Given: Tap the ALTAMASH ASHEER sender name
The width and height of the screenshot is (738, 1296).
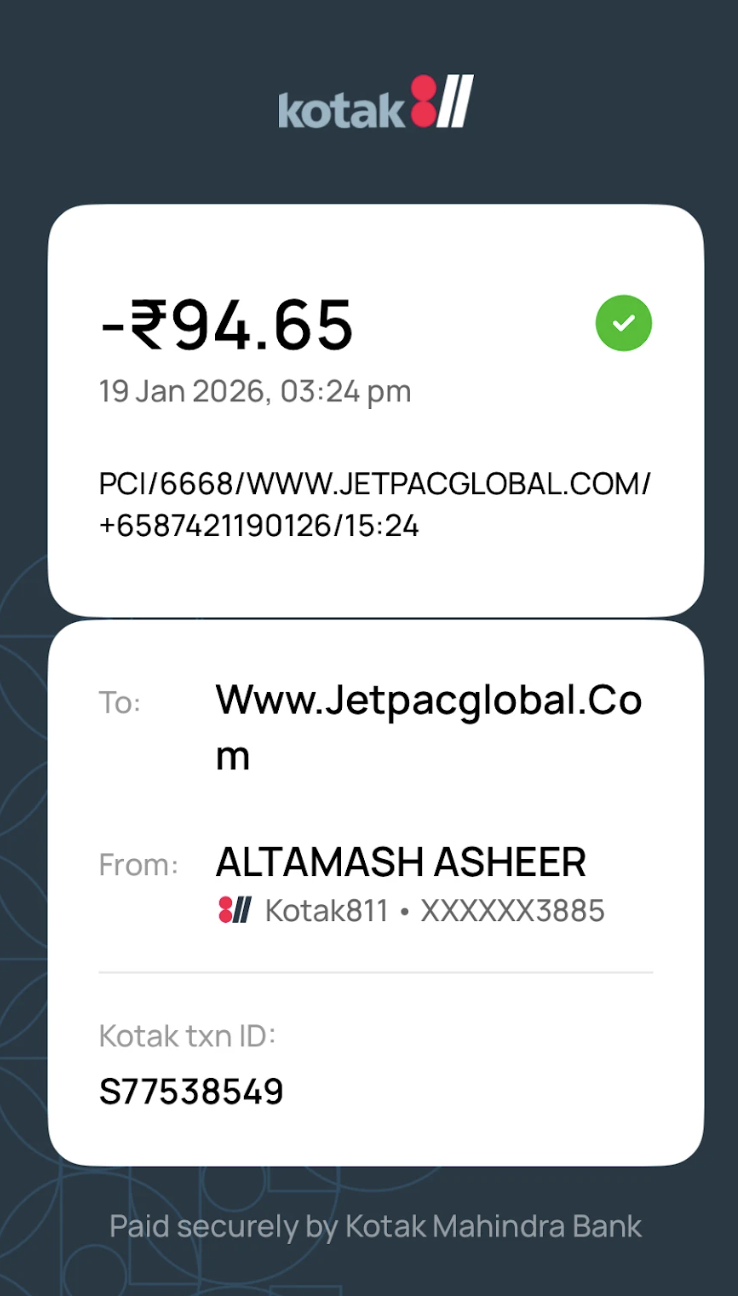Looking at the screenshot, I should [x=401, y=862].
